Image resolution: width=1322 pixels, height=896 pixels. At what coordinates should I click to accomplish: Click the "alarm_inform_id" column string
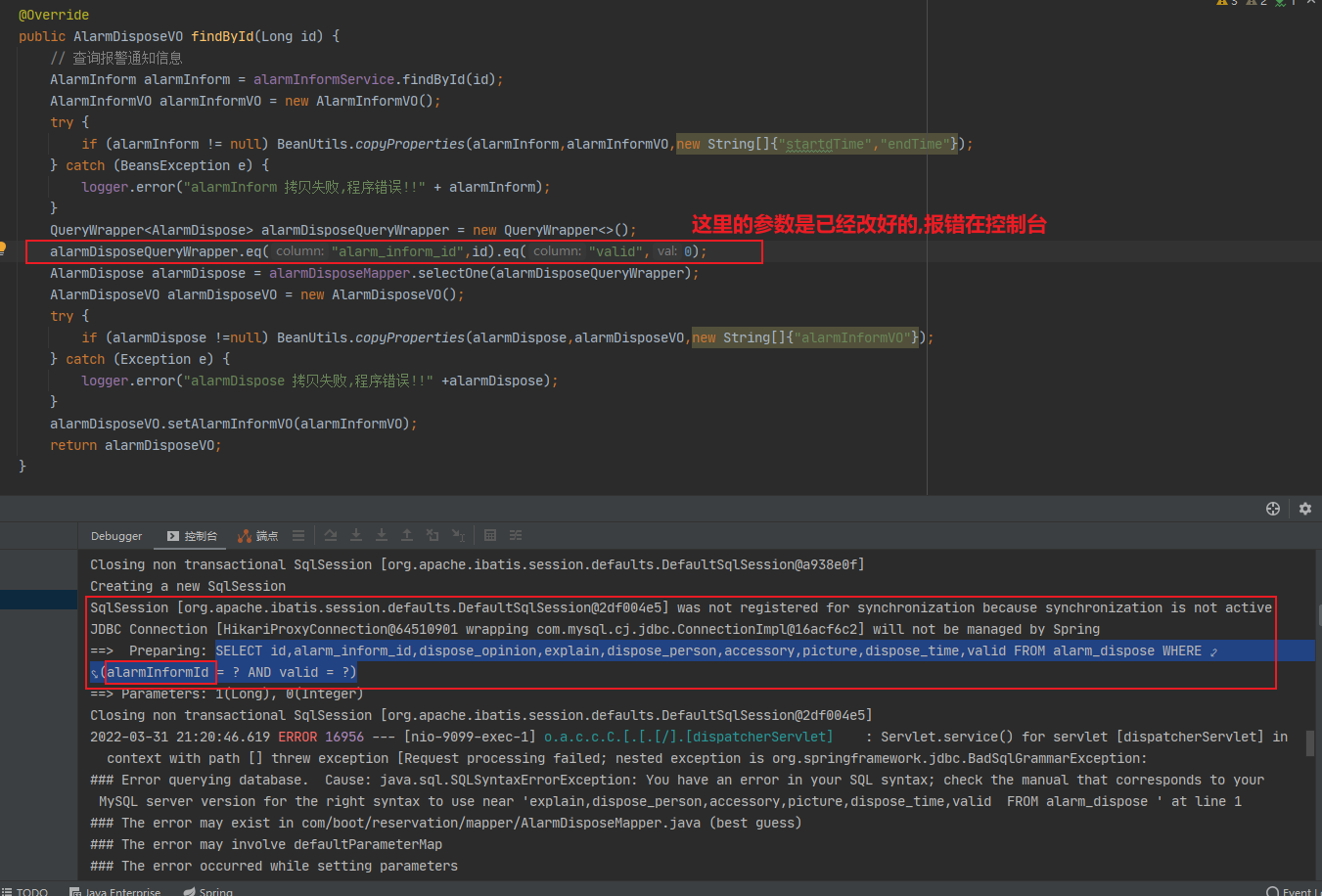coord(397,251)
